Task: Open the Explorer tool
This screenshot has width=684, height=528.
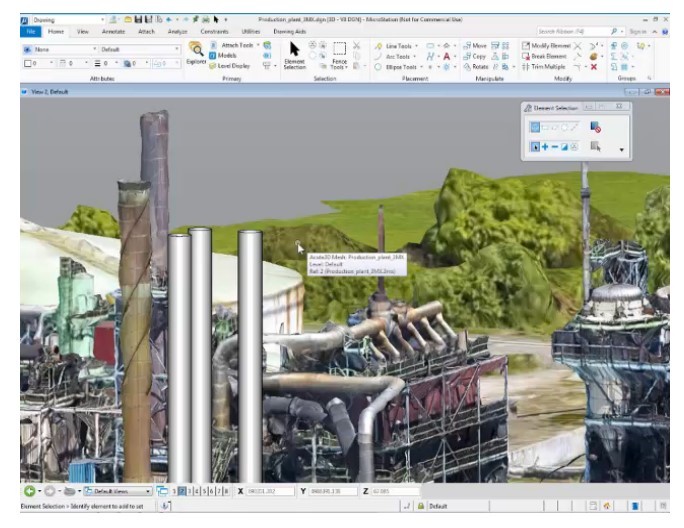Action: 196,53
